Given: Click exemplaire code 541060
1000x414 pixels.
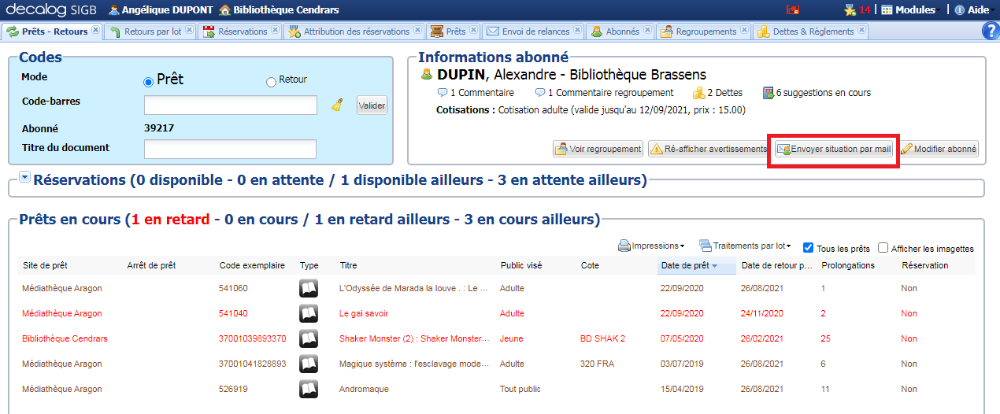Looking at the screenshot, I should pos(233,288).
